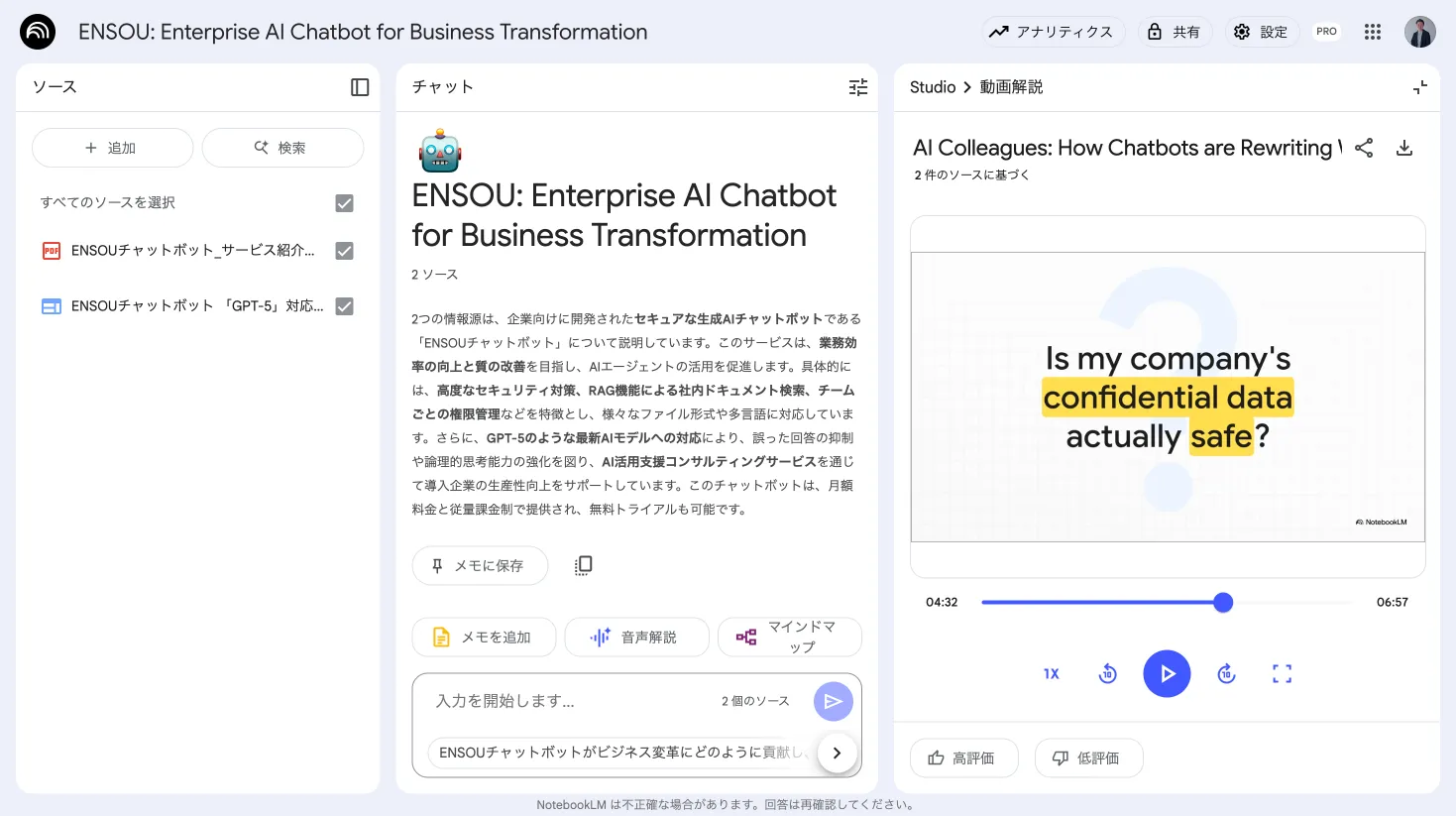Toggle すべてのソースを選択 checkbox
The height and width of the screenshot is (816, 1456).
point(344,203)
